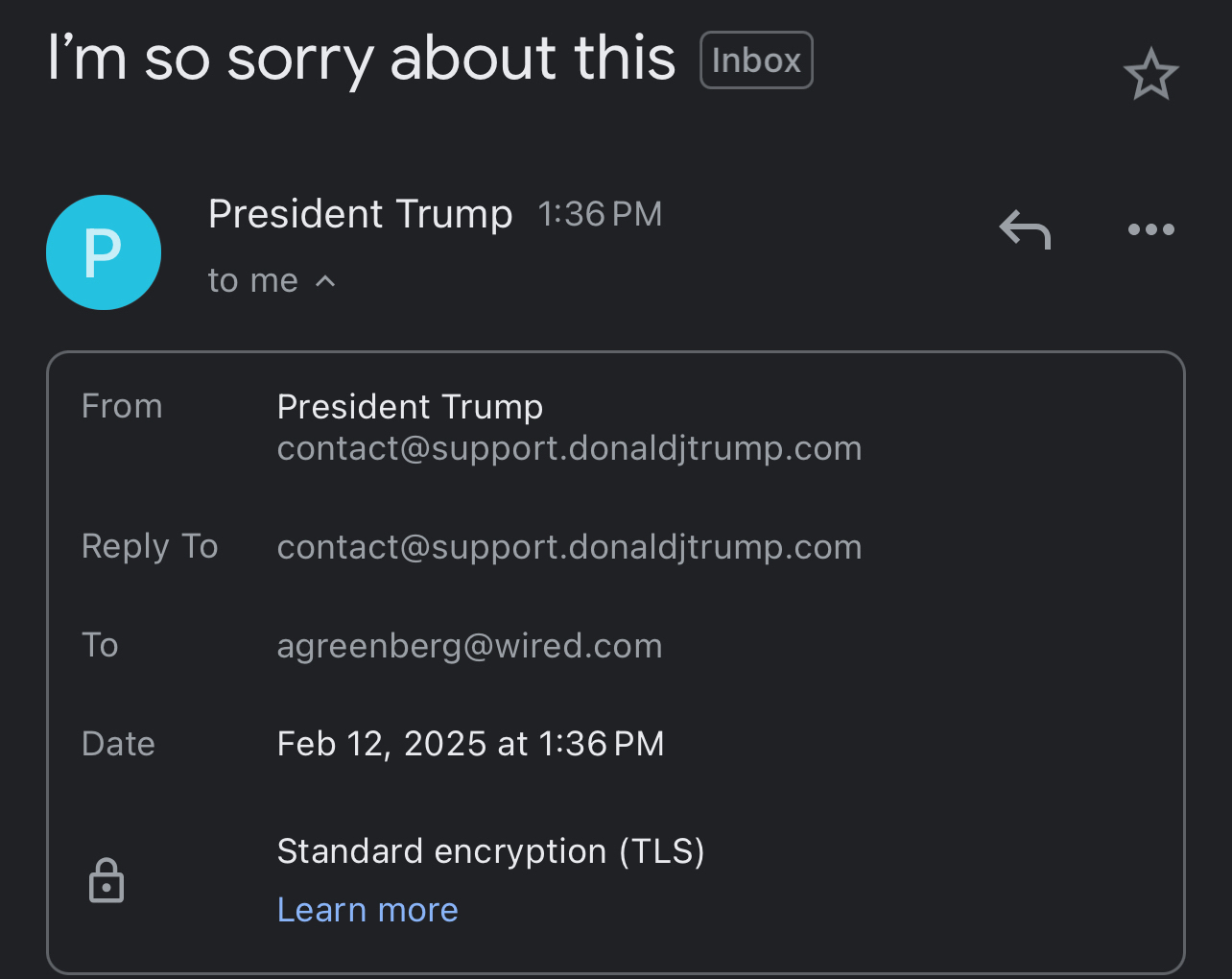Open the three-dot more options menu
Viewport: 1232px width, 979px height.
(x=1150, y=230)
